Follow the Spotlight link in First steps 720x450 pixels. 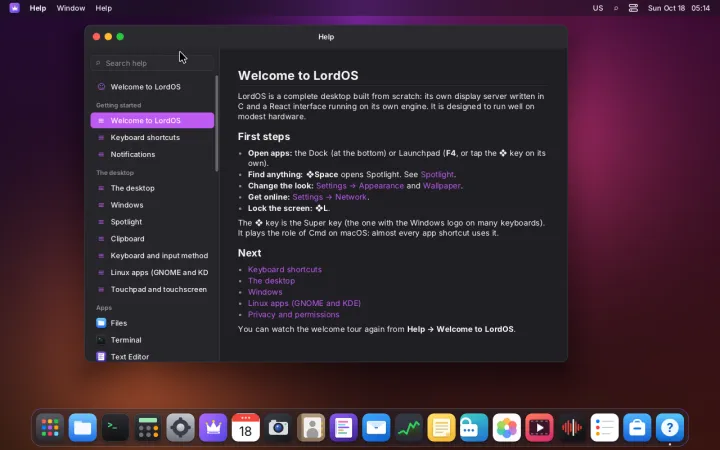pos(437,174)
